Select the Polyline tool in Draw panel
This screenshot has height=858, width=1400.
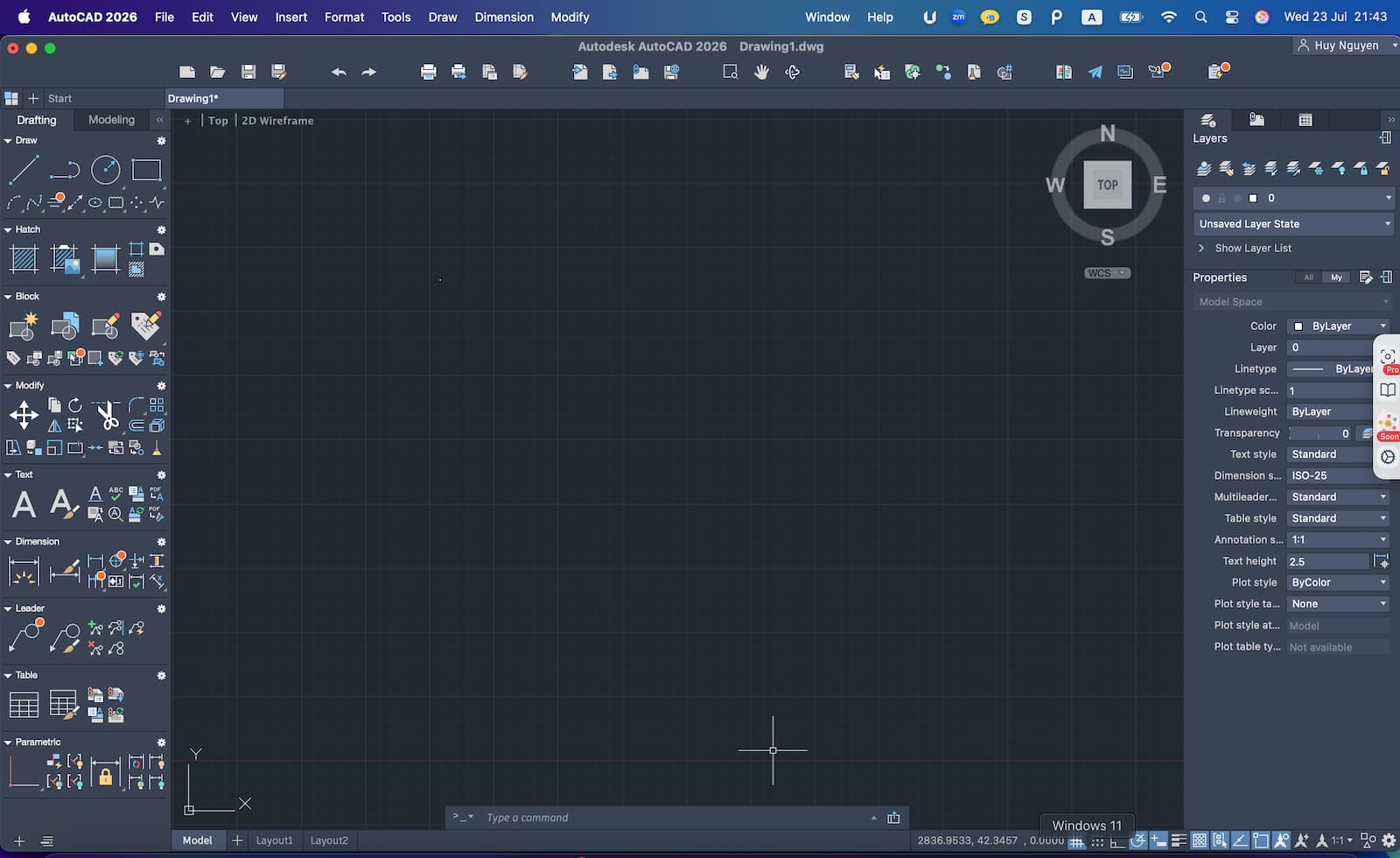(65, 170)
